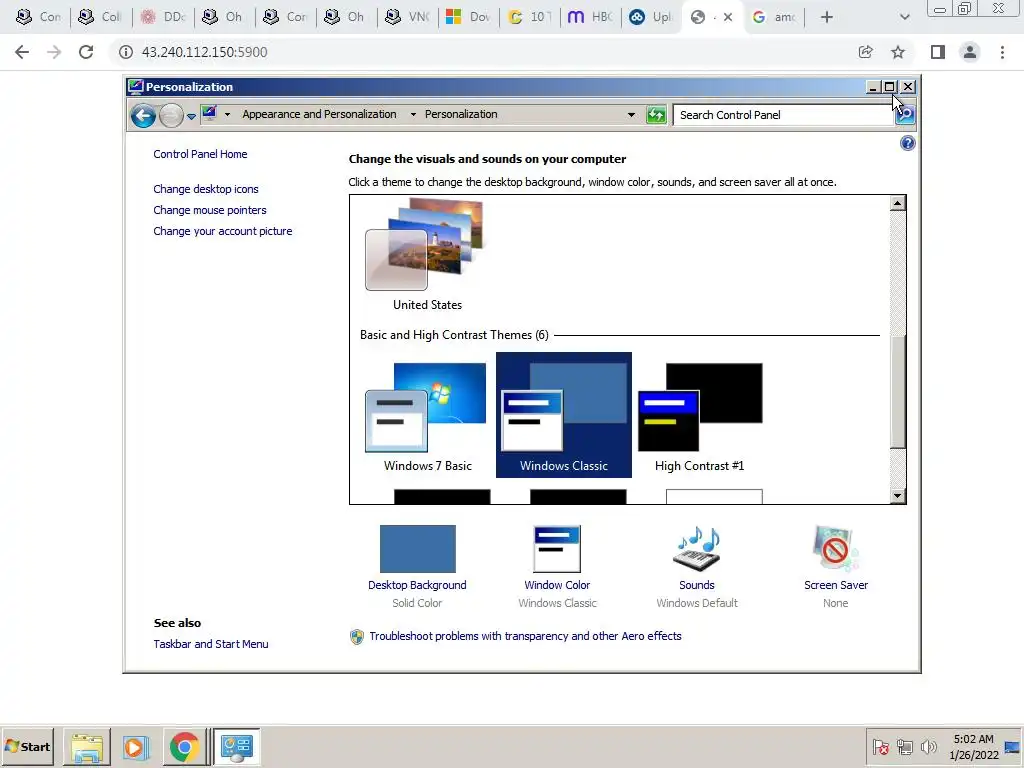Screen dimensions: 1024x768
Task: Open the blue Help icon
Action: point(907,143)
